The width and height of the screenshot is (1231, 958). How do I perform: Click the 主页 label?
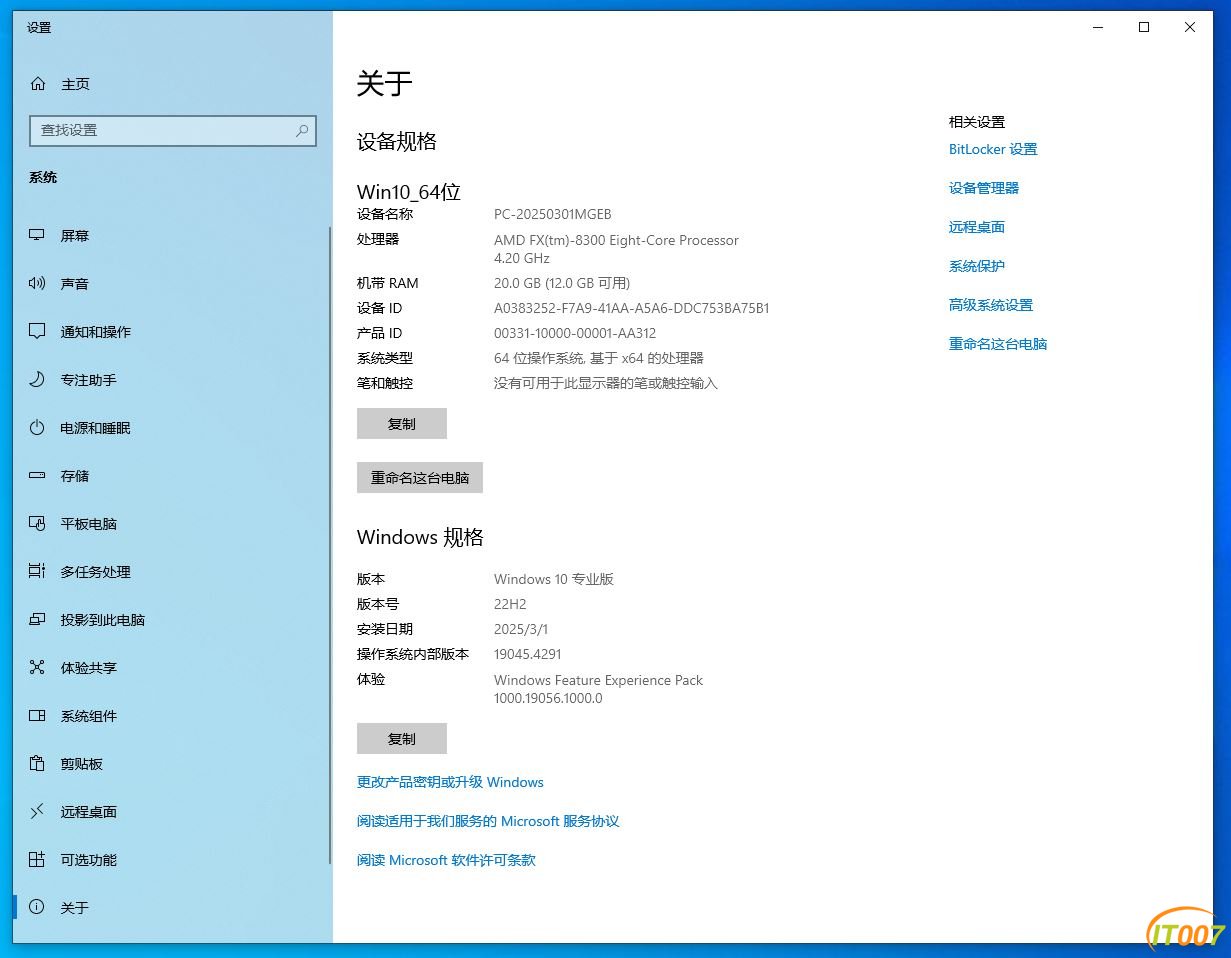75,85
